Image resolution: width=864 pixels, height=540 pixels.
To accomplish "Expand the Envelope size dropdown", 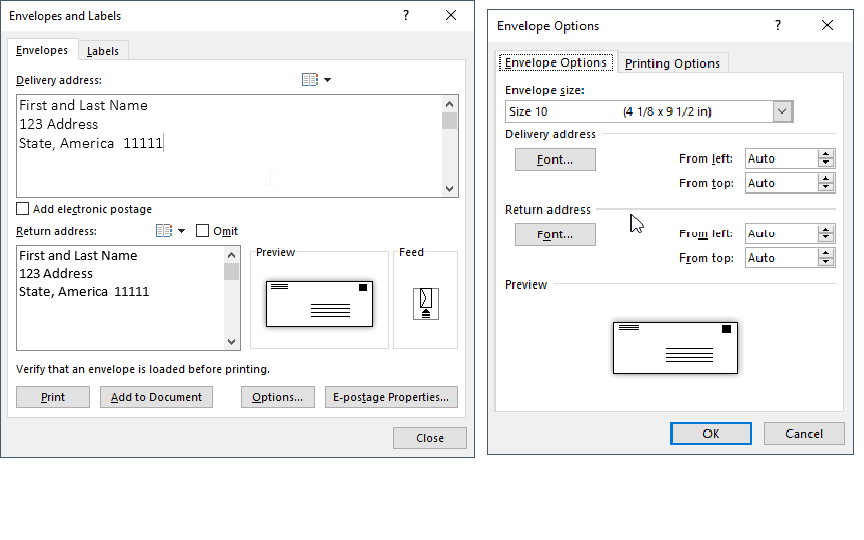I will (x=783, y=112).
